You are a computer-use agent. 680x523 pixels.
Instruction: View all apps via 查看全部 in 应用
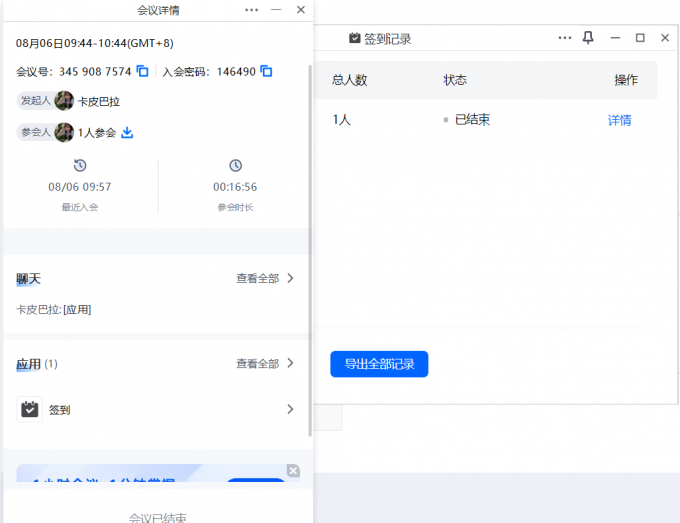(x=258, y=363)
